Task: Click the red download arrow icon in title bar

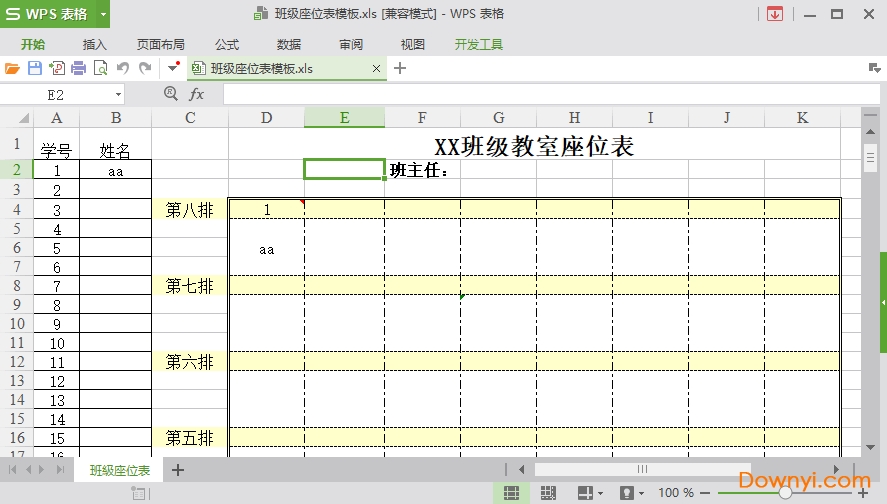Action: coord(775,14)
